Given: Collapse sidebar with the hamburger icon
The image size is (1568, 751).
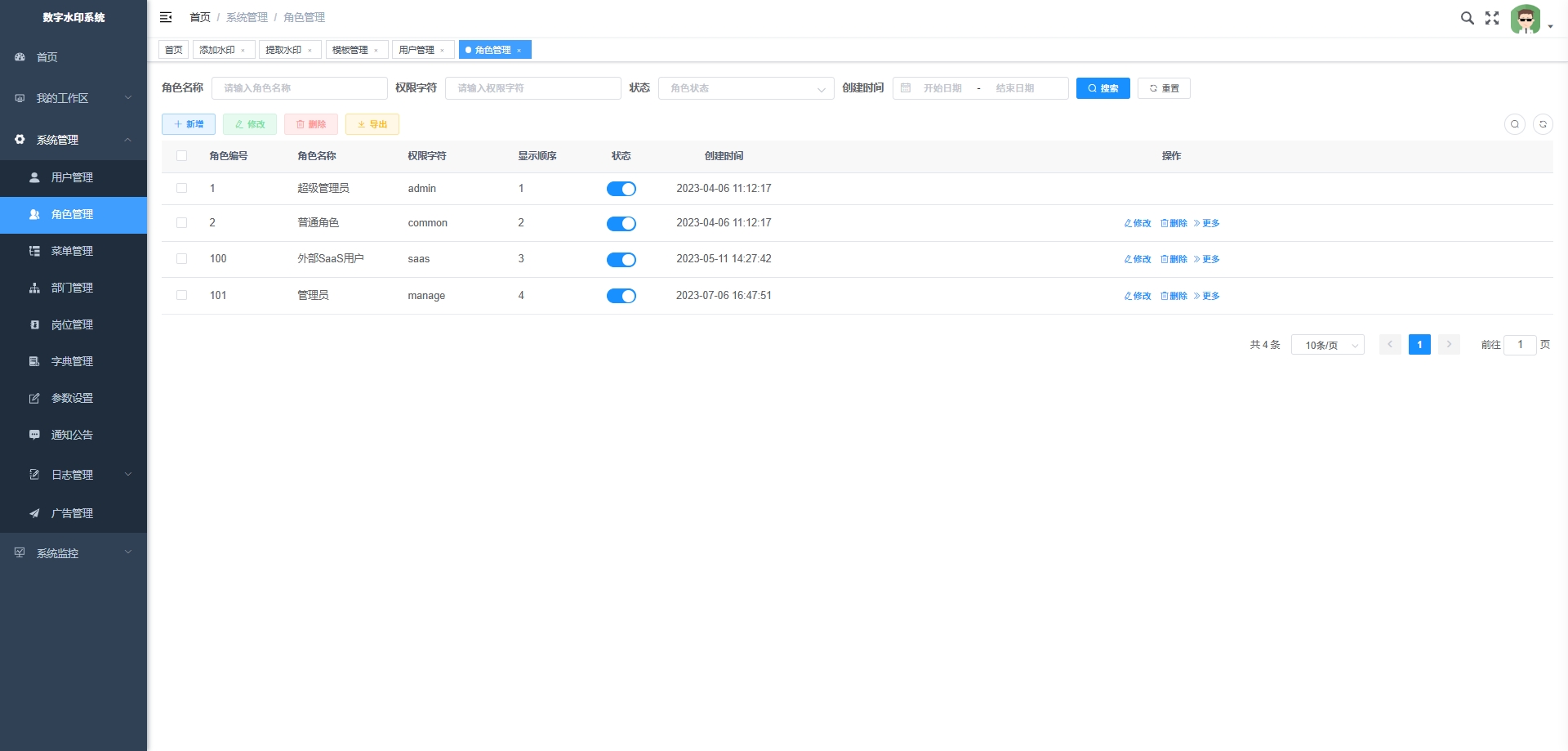Looking at the screenshot, I should (166, 17).
